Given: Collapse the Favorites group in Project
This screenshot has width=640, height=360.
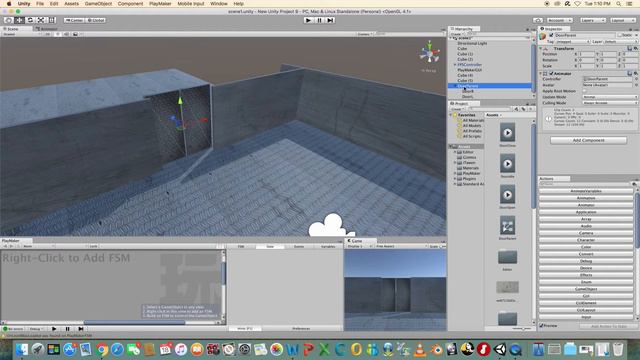Looking at the screenshot, I should point(451,115).
